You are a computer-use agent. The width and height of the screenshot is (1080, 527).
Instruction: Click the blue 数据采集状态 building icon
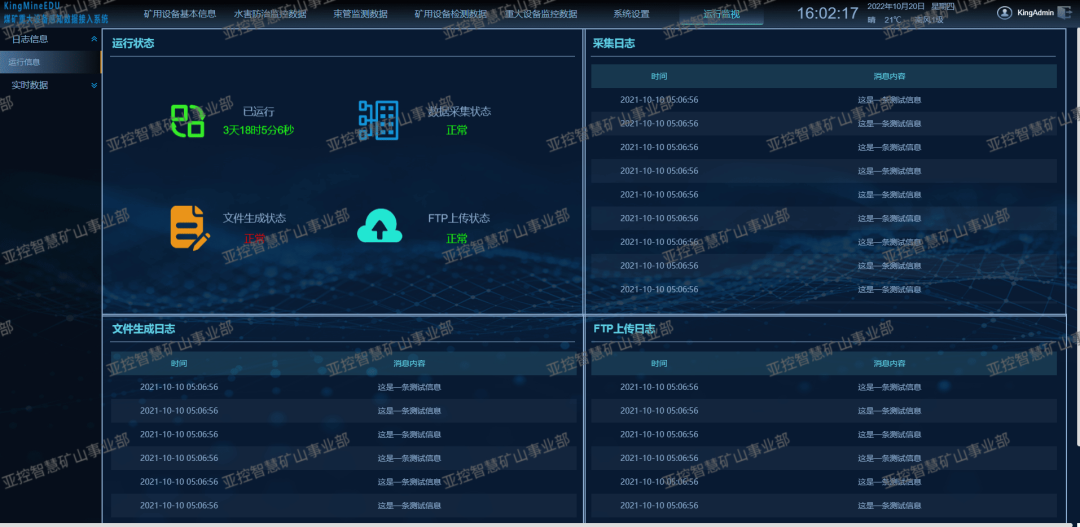[378, 121]
